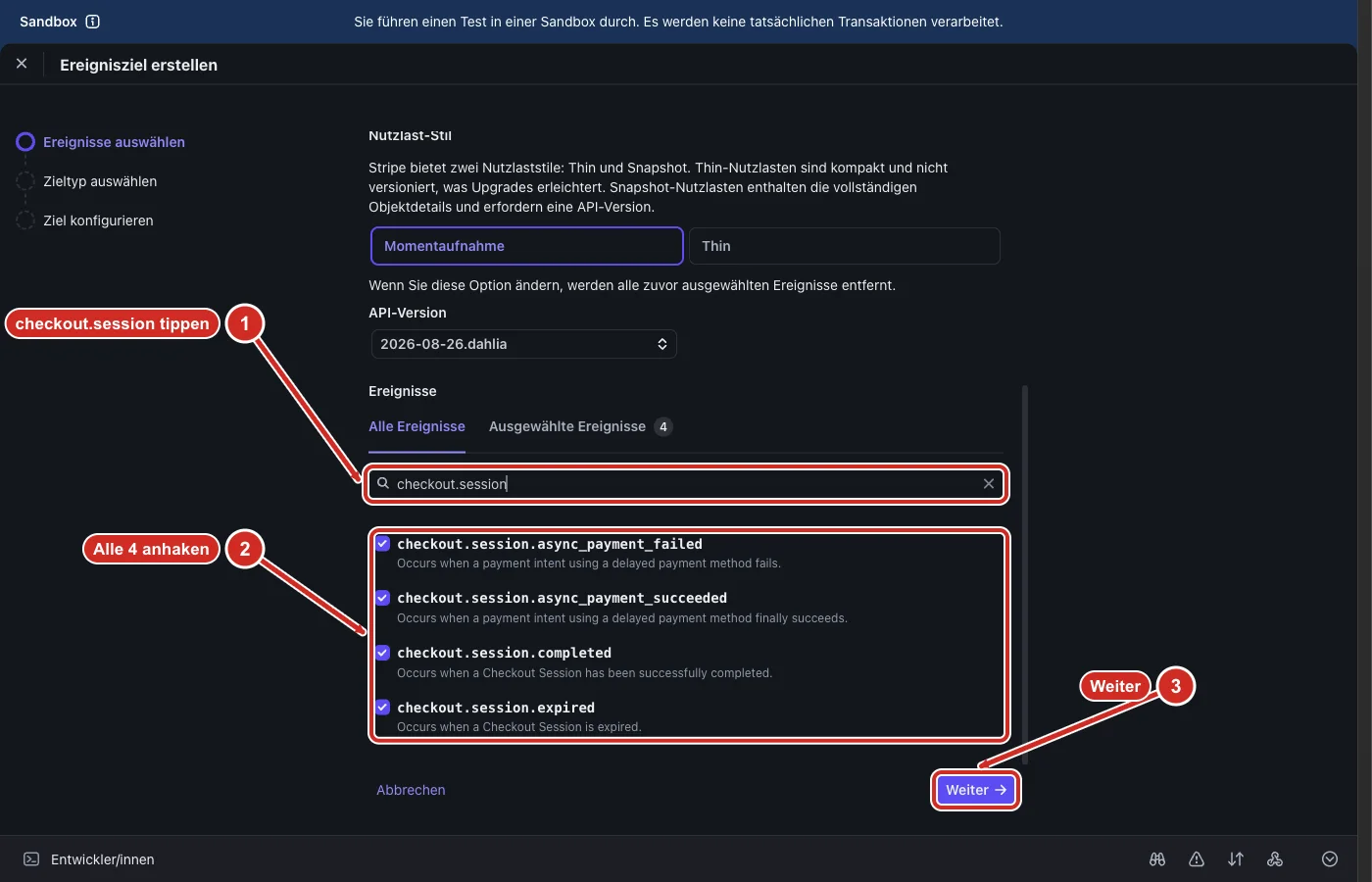1372x882 pixels.
Task: Uncheck checkout.session.expired event
Action: [x=383, y=708]
